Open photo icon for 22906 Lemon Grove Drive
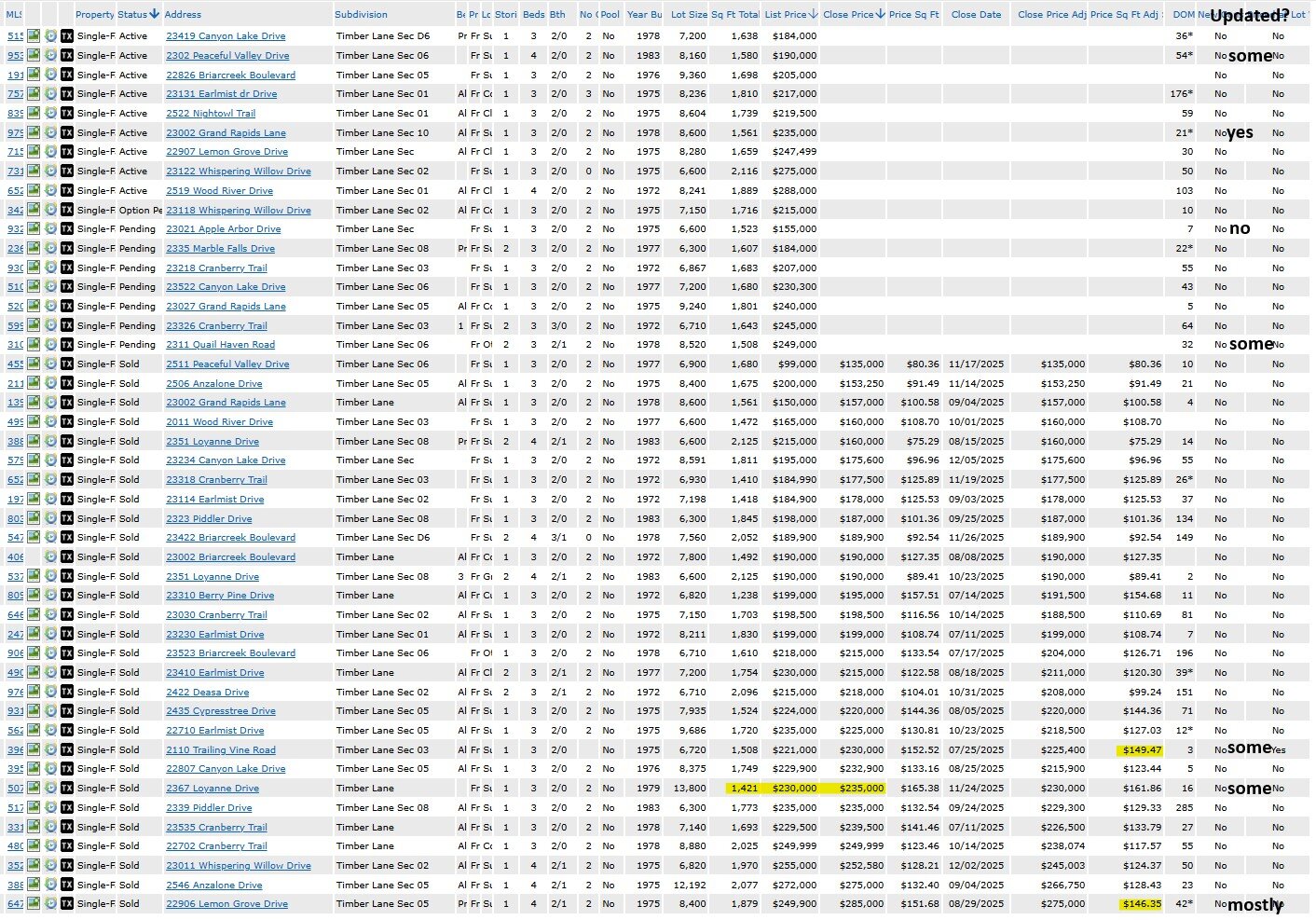 point(34,904)
